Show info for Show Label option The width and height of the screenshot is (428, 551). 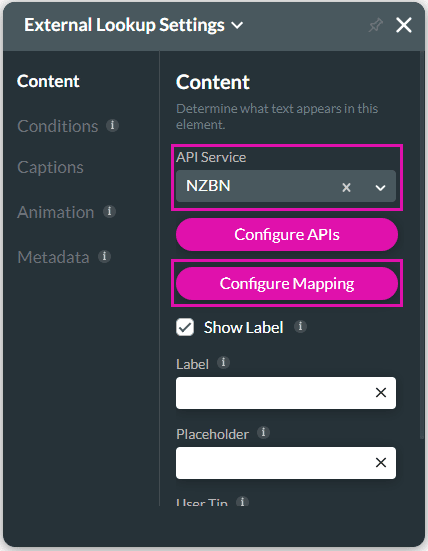[300, 326]
